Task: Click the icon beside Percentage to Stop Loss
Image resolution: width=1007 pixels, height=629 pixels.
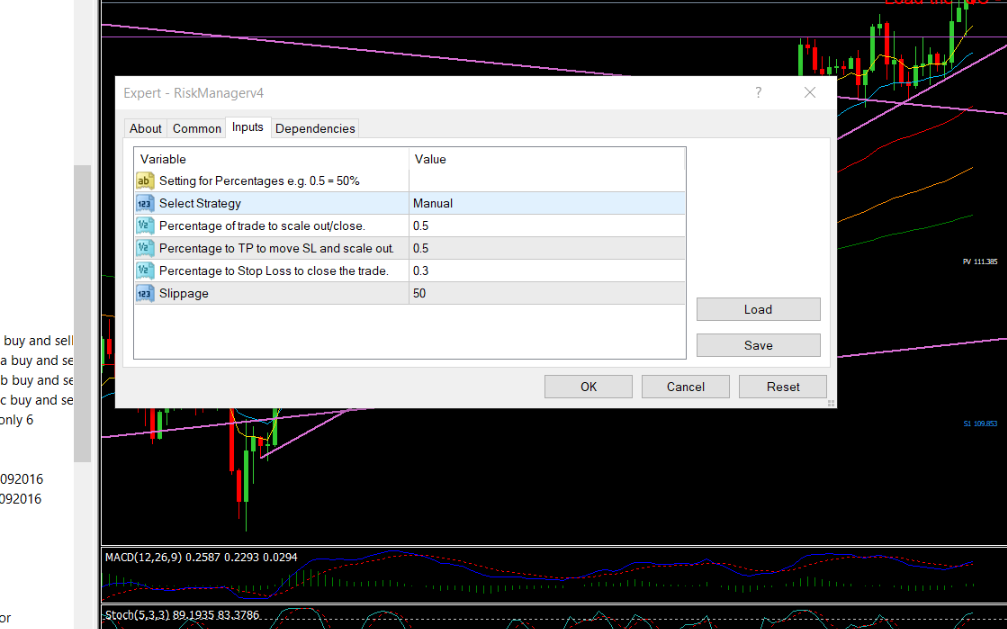Action: click(x=145, y=271)
